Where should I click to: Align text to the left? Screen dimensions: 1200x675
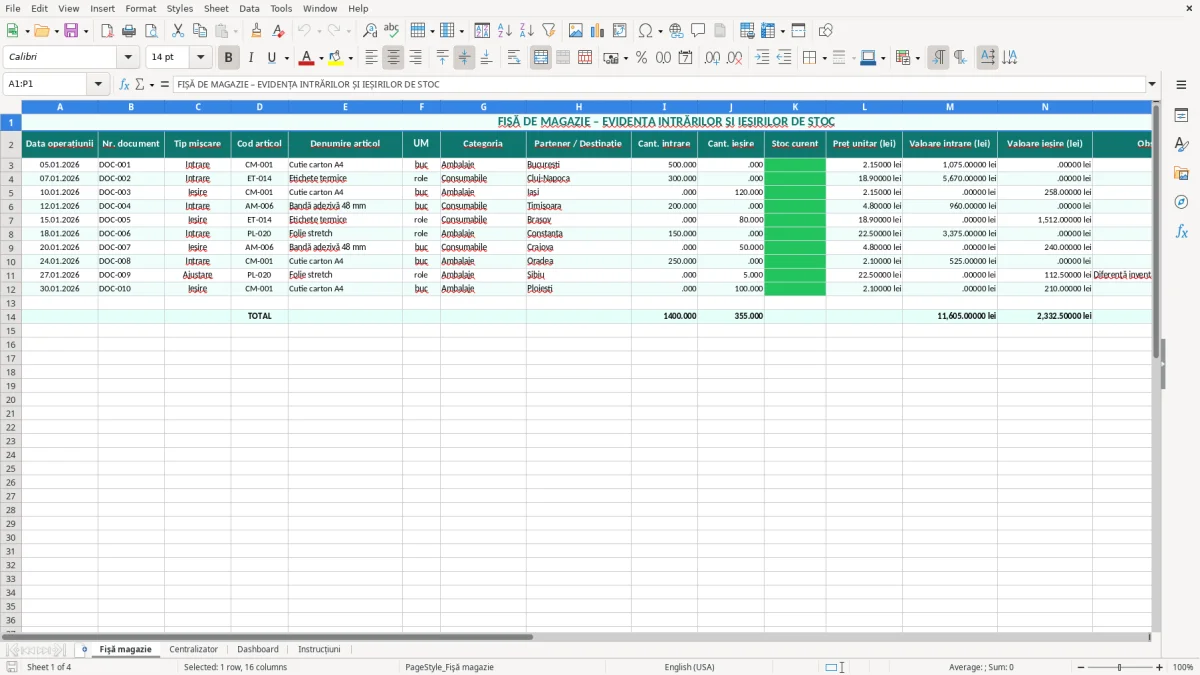tap(372, 58)
